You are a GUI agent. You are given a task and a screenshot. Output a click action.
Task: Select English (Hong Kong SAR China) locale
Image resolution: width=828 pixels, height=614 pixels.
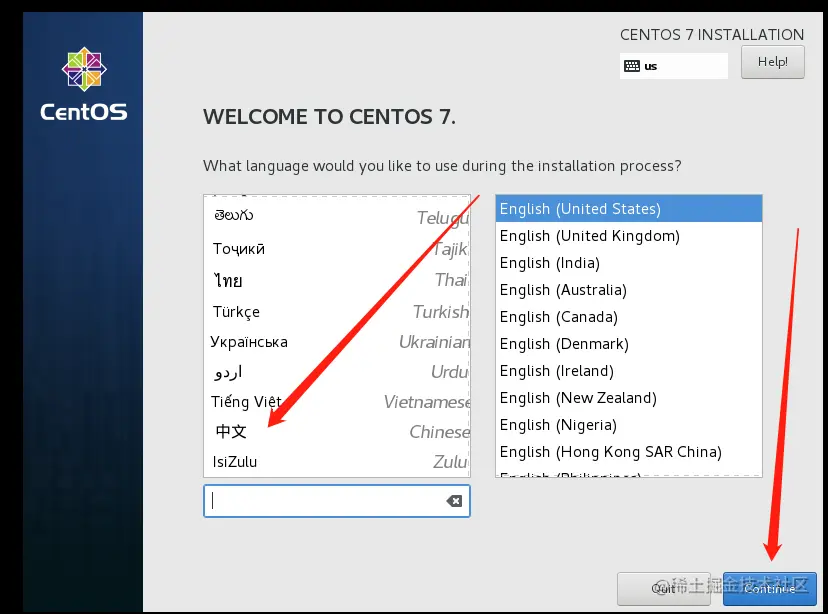[x=628, y=452]
